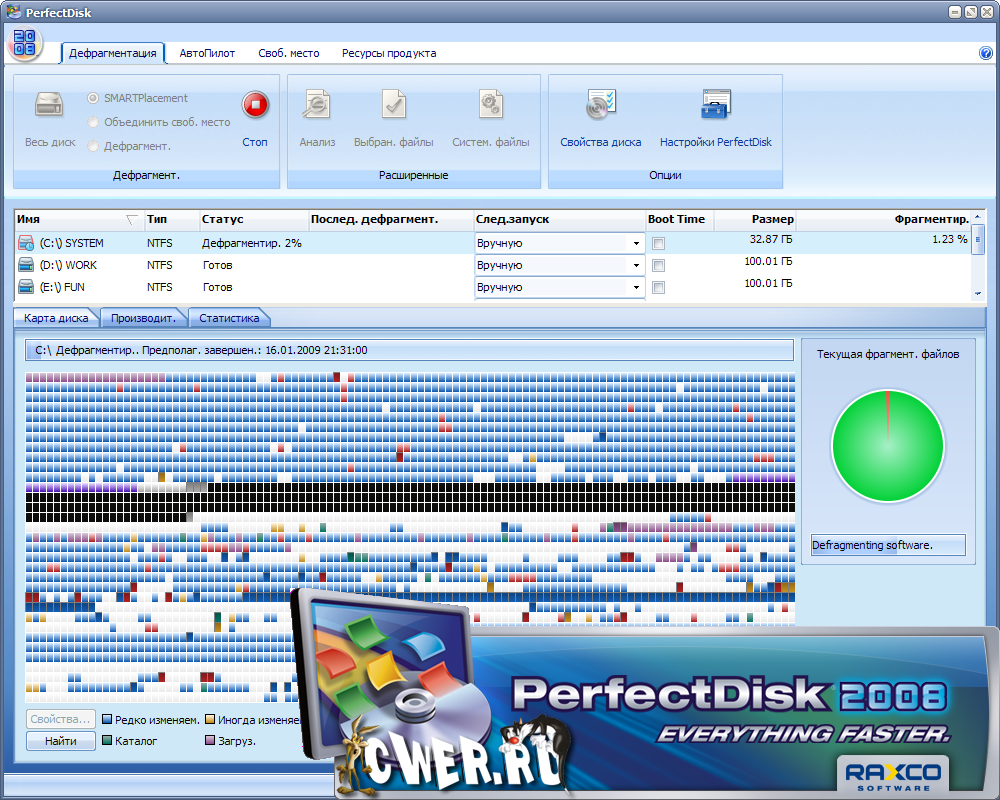
Task: Open the Статистика tab
Action: click(229, 318)
